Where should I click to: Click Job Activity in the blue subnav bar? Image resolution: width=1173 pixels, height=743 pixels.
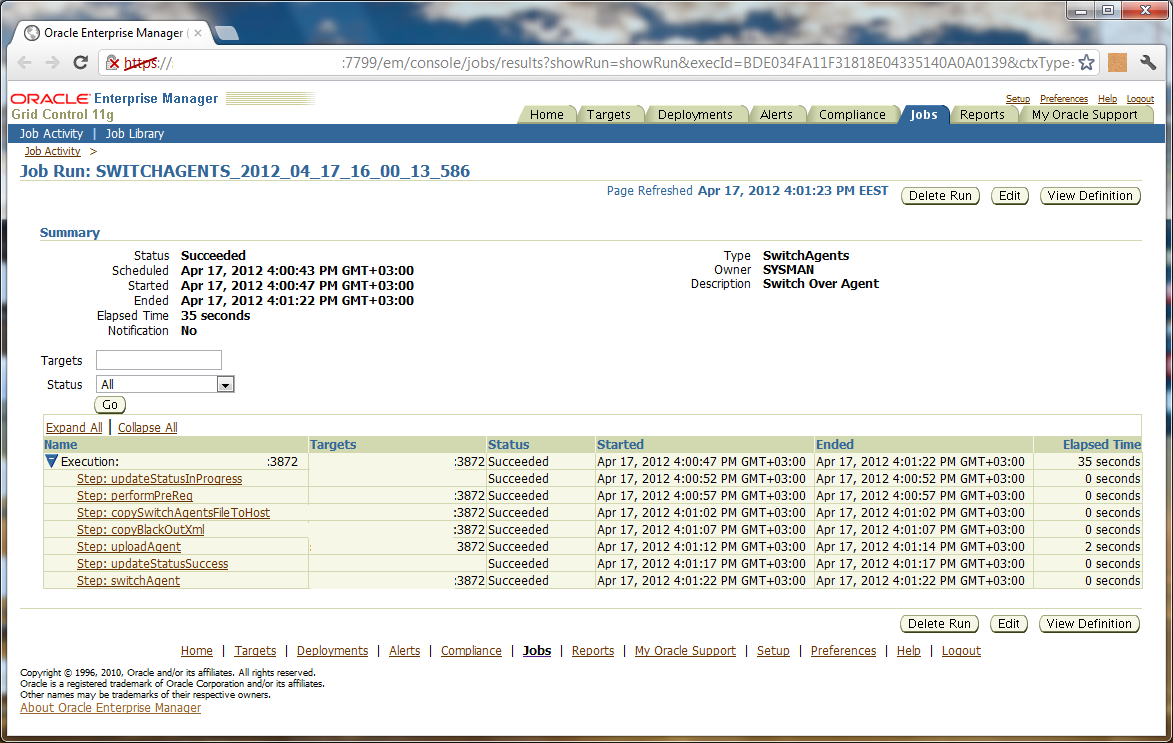pyautogui.click(x=52, y=133)
